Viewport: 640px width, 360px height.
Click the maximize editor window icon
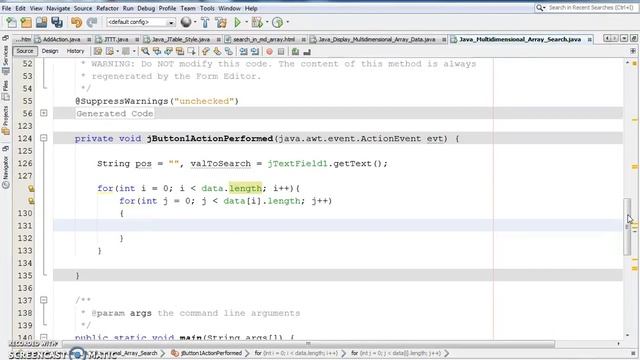point(633,38)
